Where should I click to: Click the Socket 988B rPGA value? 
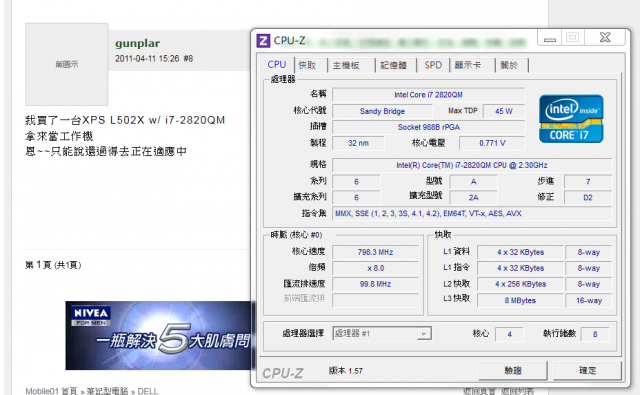[x=429, y=127]
